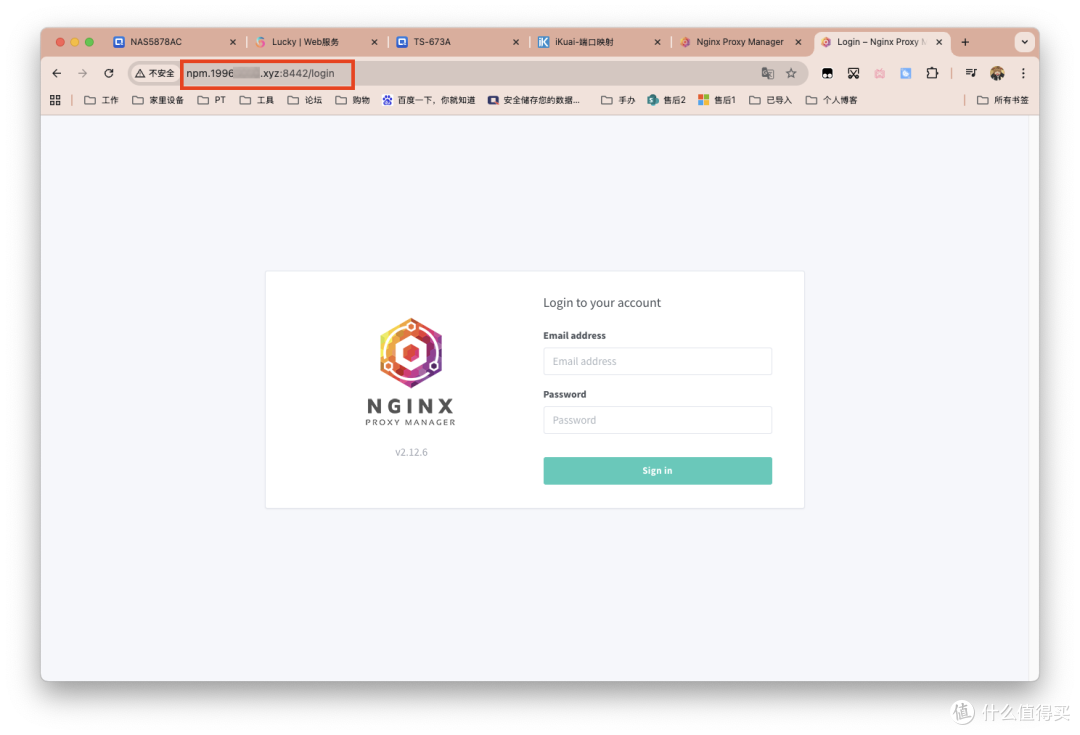Screen dimensions: 1080x735
Task: Close the Login – Nginx Proxy tab
Action: [x=939, y=42]
